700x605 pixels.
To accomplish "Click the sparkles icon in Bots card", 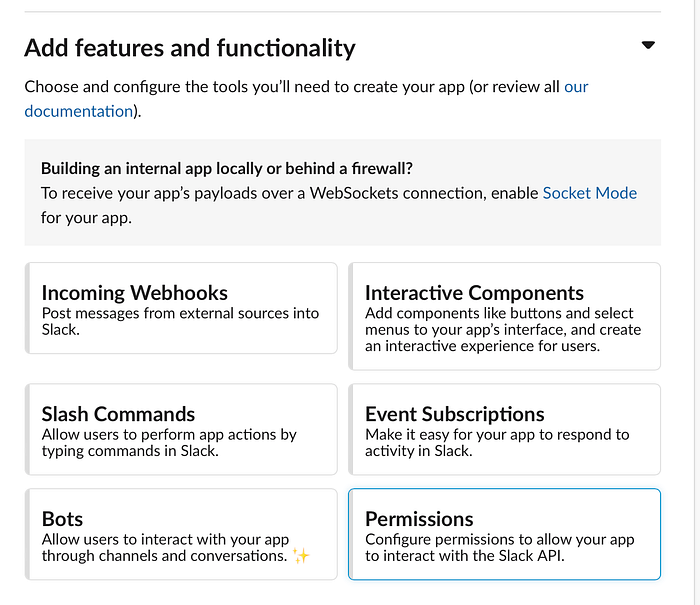I will click(301, 556).
